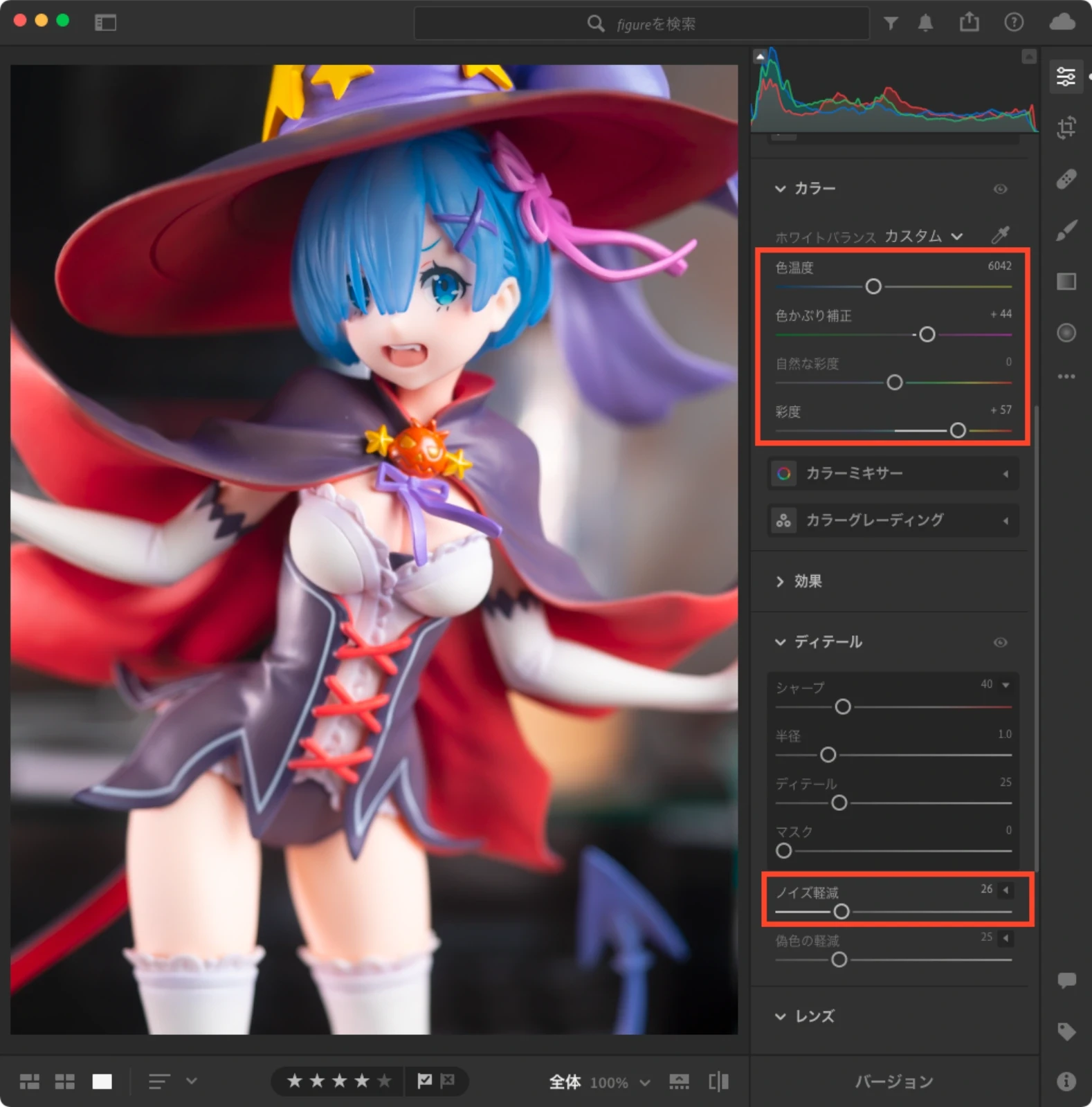Image resolution: width=1092 pixels, height=1107 pixels.
Task: Click the share export icon
Action: click(x=970, y=22)
